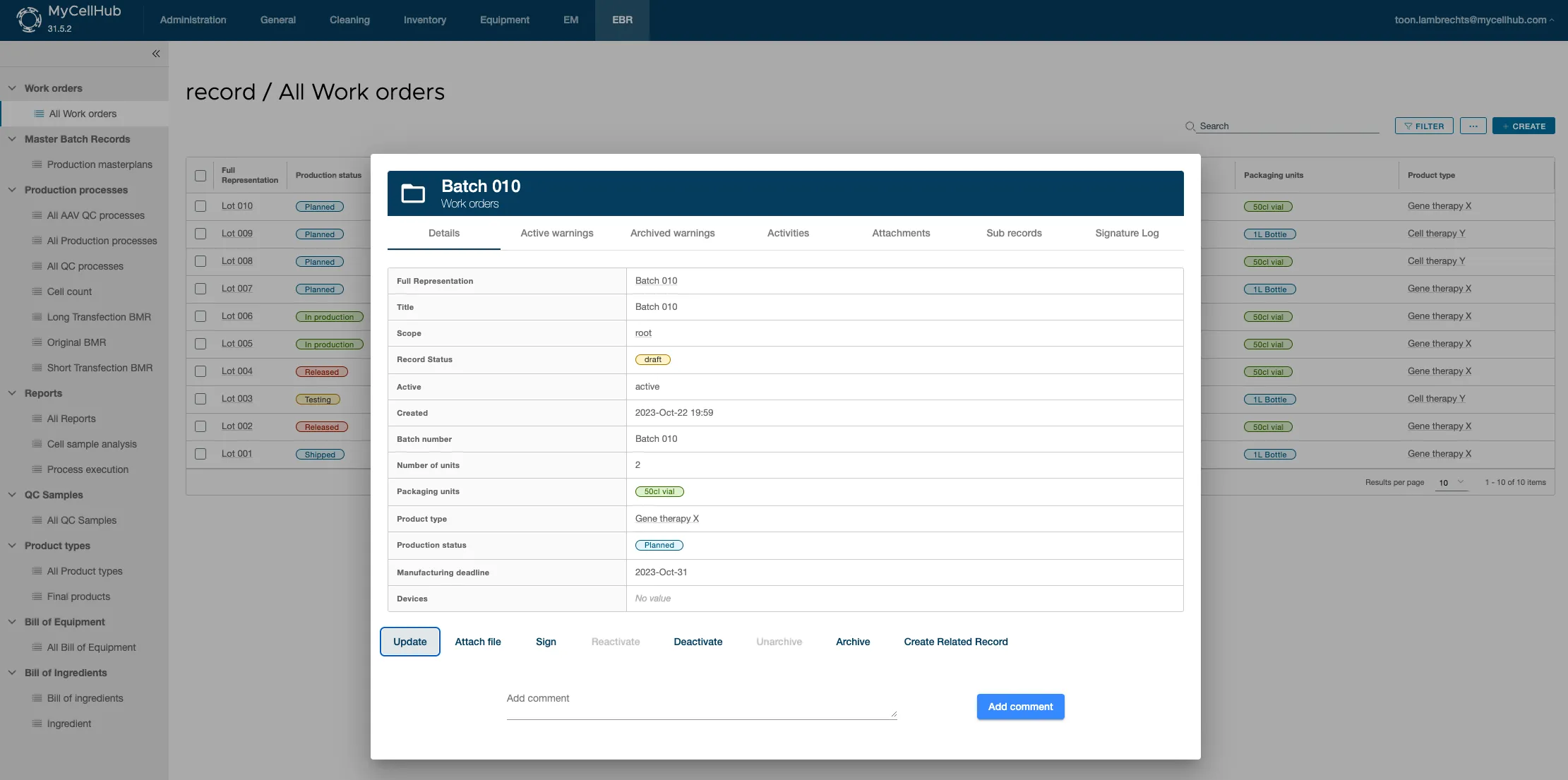Open the account menu for toon.lambrechts
Image resolution: width=1568 pixels, height=780 pixels.
coord(1472,20)
